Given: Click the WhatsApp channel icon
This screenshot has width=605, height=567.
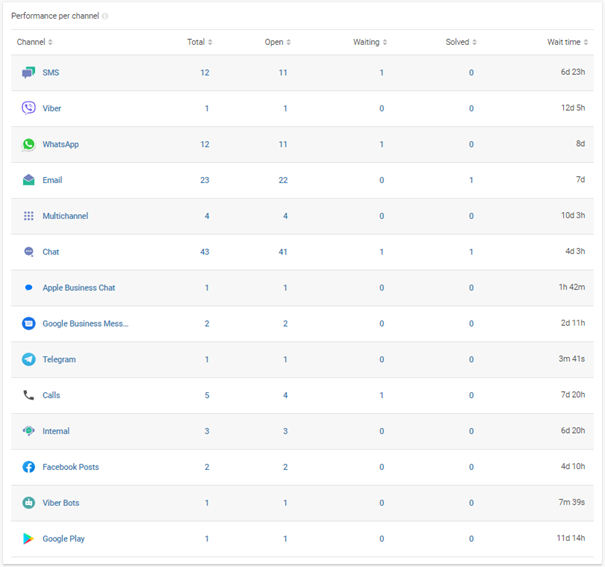Looking at the screenshot, I should (x=28, y=144).
